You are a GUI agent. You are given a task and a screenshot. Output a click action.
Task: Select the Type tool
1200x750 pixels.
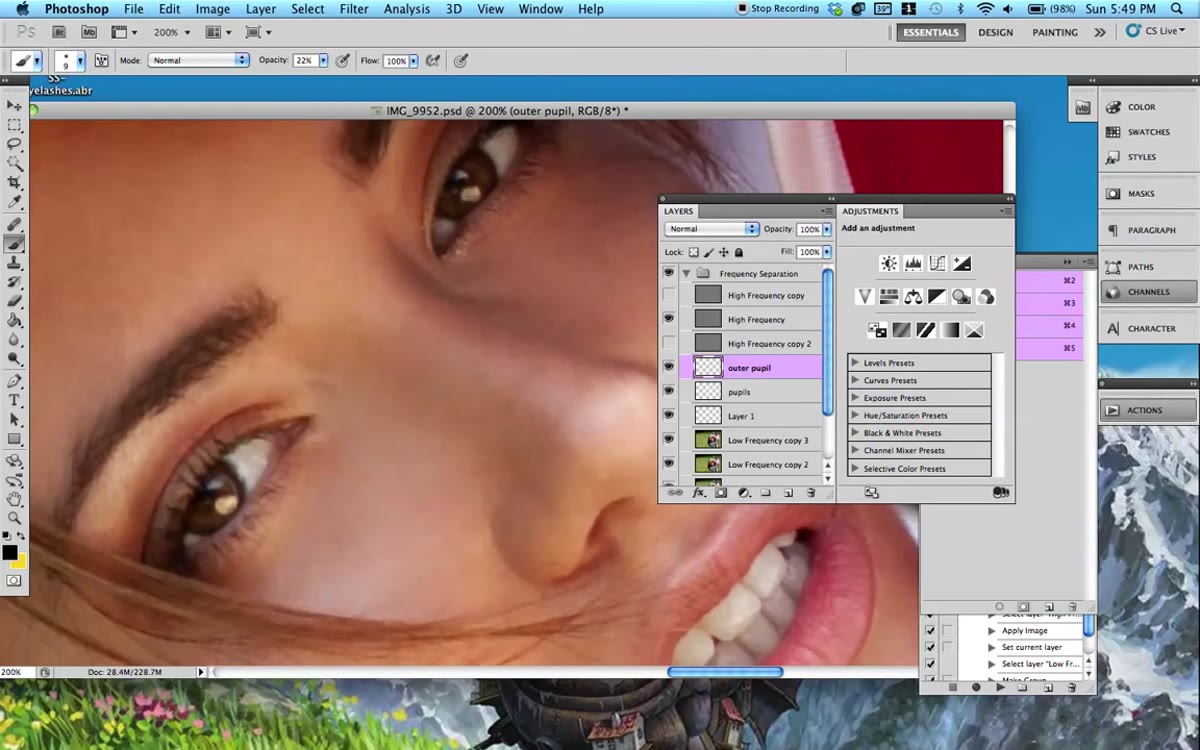14,400
